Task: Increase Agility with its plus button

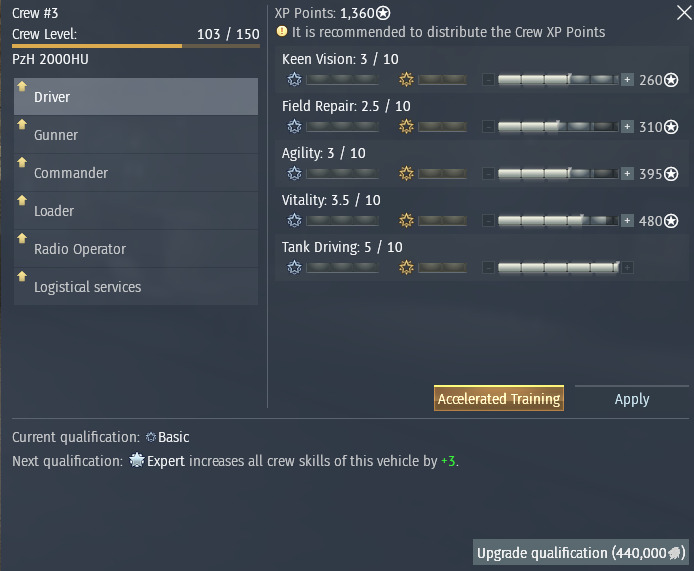Action: click(627, 174)
